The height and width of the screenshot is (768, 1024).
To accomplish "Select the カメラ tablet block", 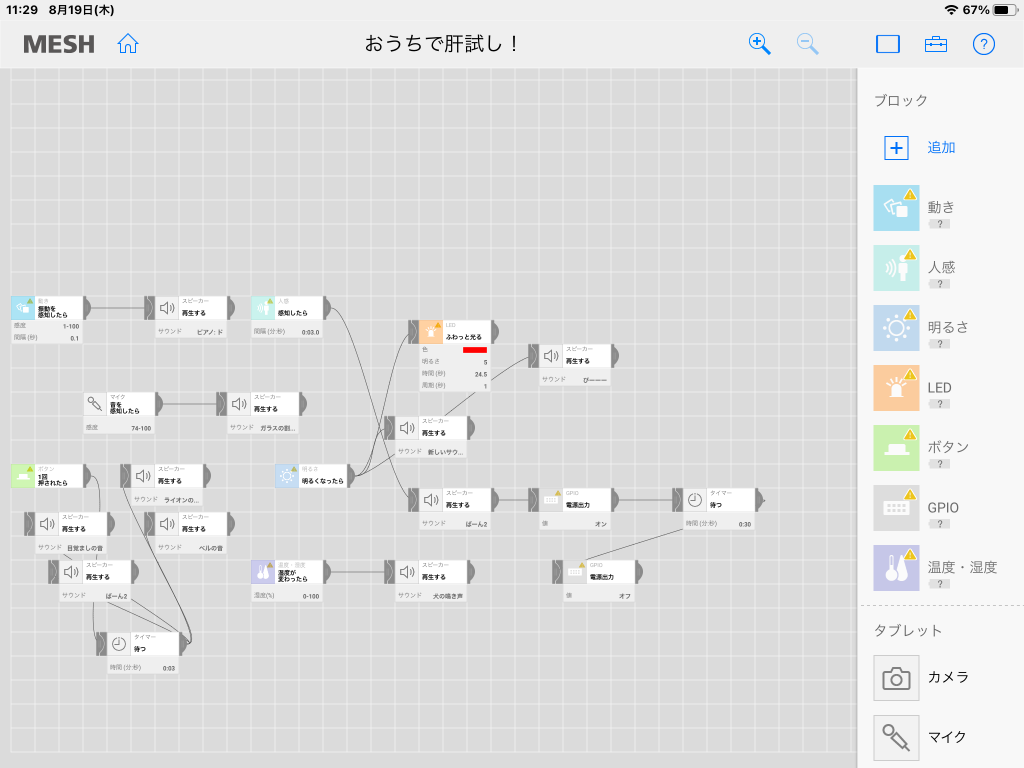I will click(x=896, y=678).
